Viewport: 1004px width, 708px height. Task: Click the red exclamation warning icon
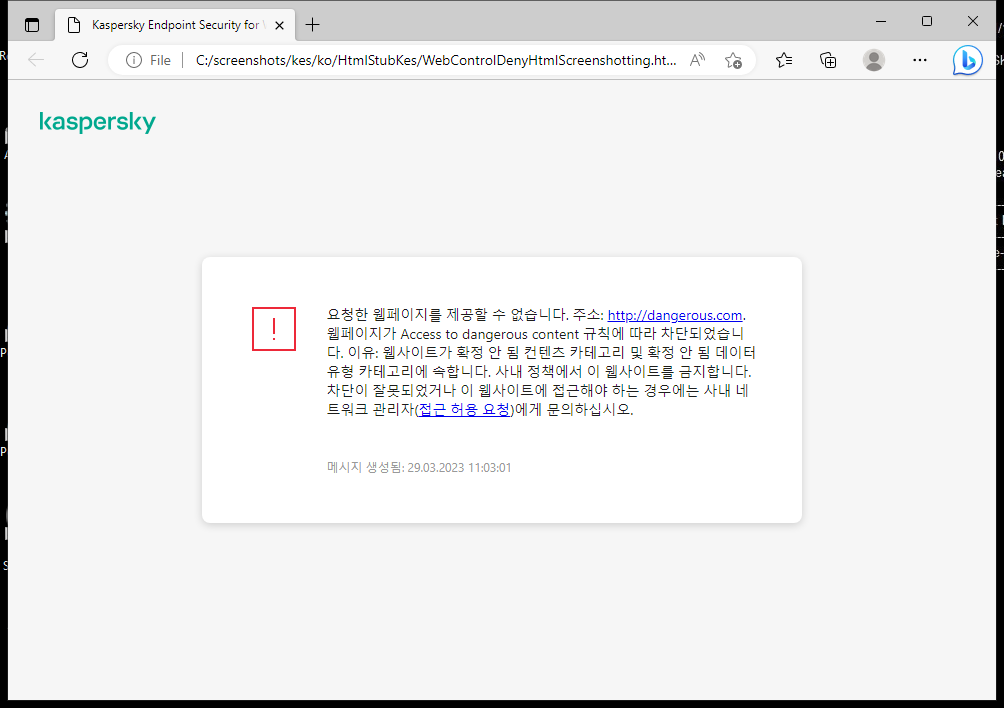274,329
